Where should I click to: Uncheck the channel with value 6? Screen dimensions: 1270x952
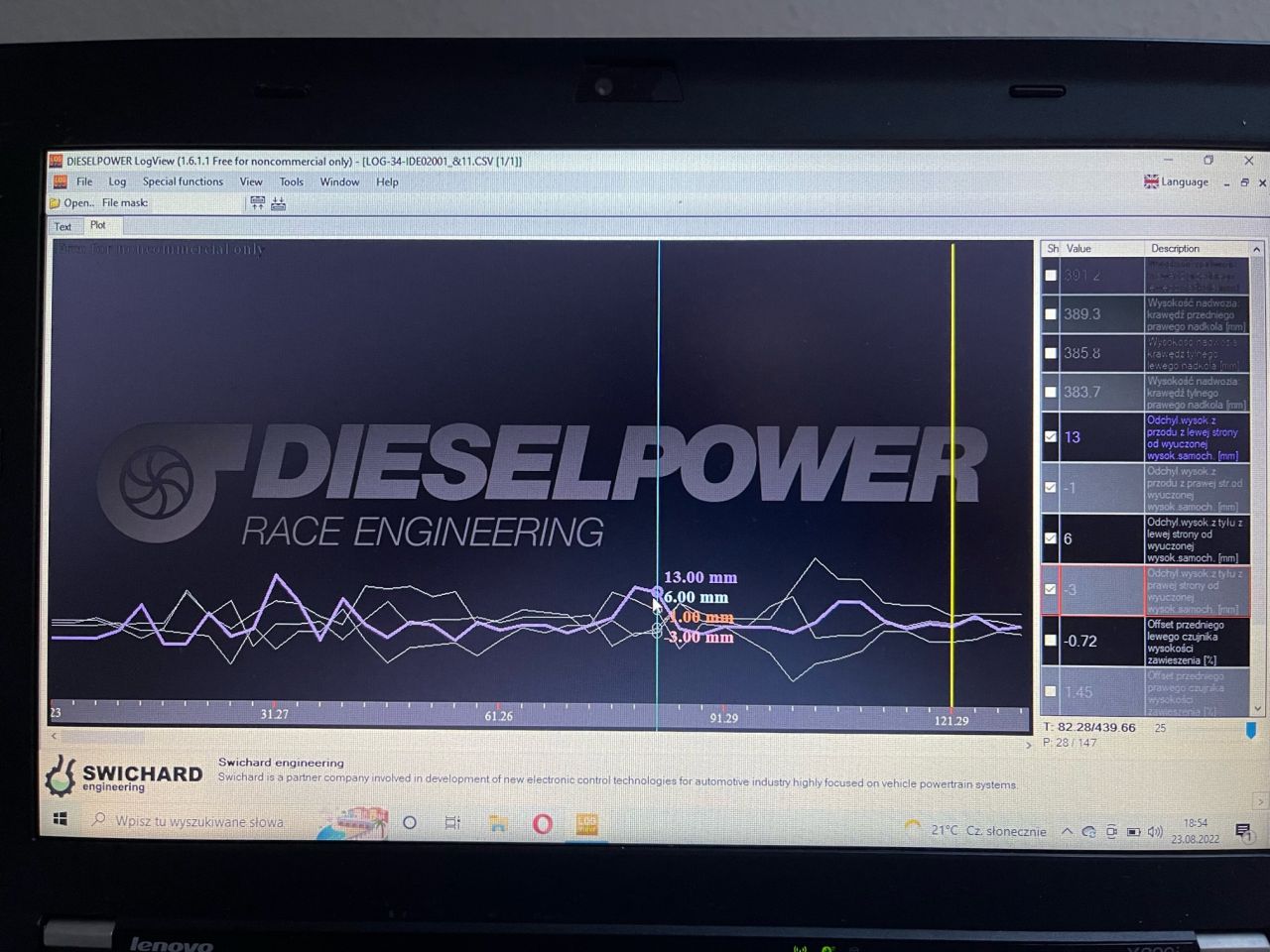tap(1051, 538)
